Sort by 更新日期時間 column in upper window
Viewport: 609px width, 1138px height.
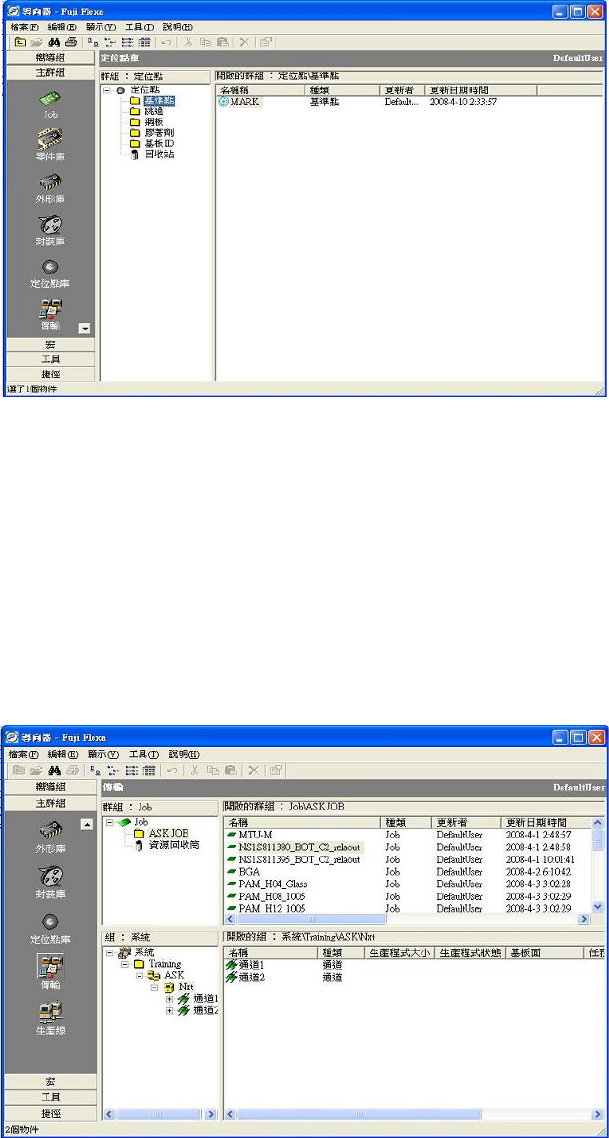(x=479, y=90)
